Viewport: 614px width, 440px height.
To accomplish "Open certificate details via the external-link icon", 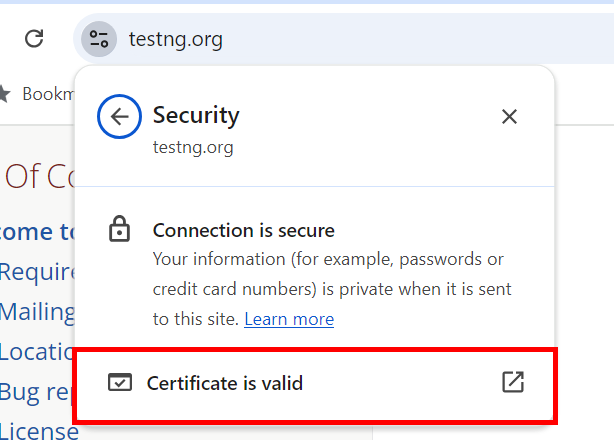I will click(x=512, y=382).
